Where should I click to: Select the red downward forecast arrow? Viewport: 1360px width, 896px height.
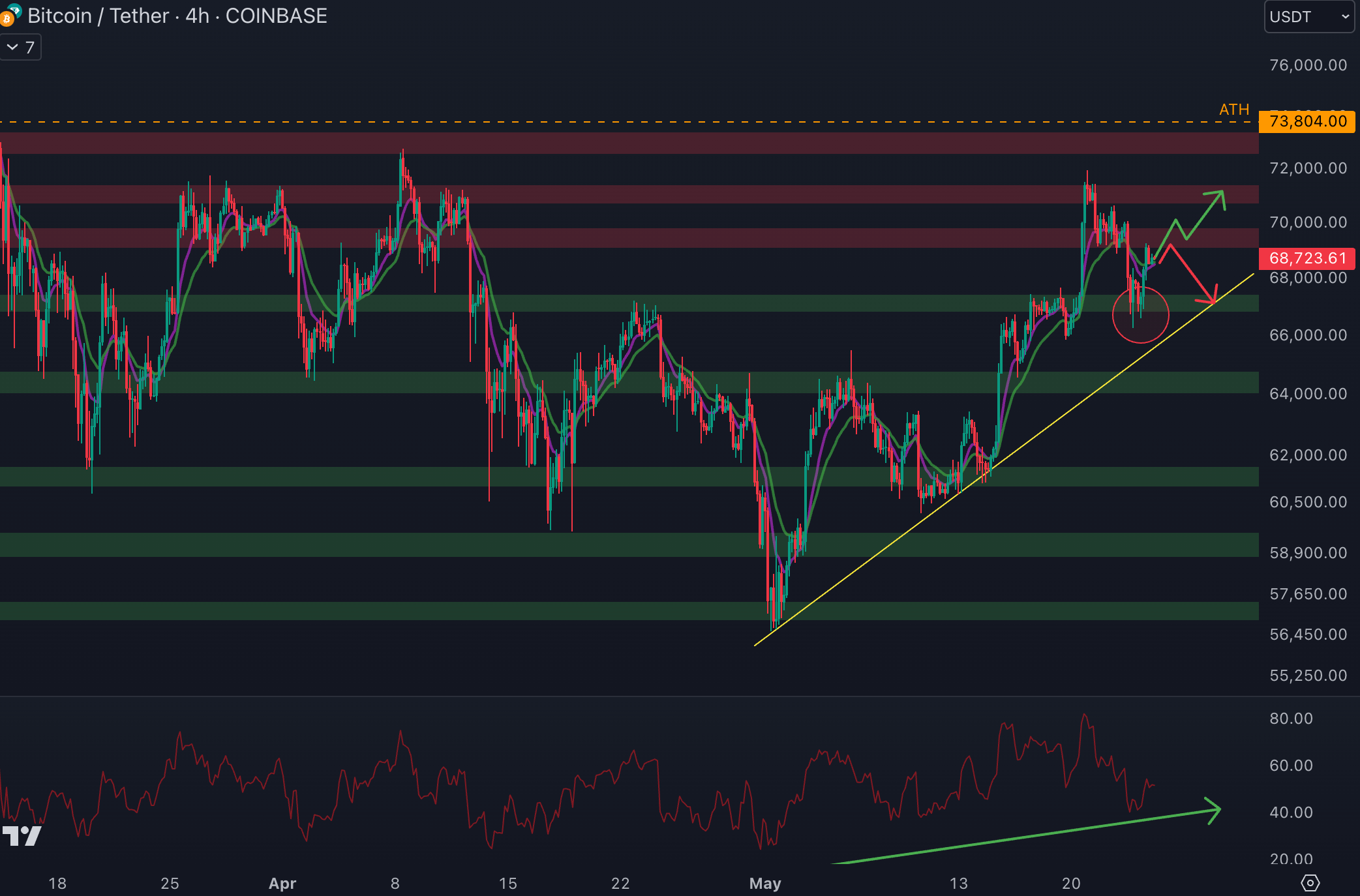tap(1192, 275)
